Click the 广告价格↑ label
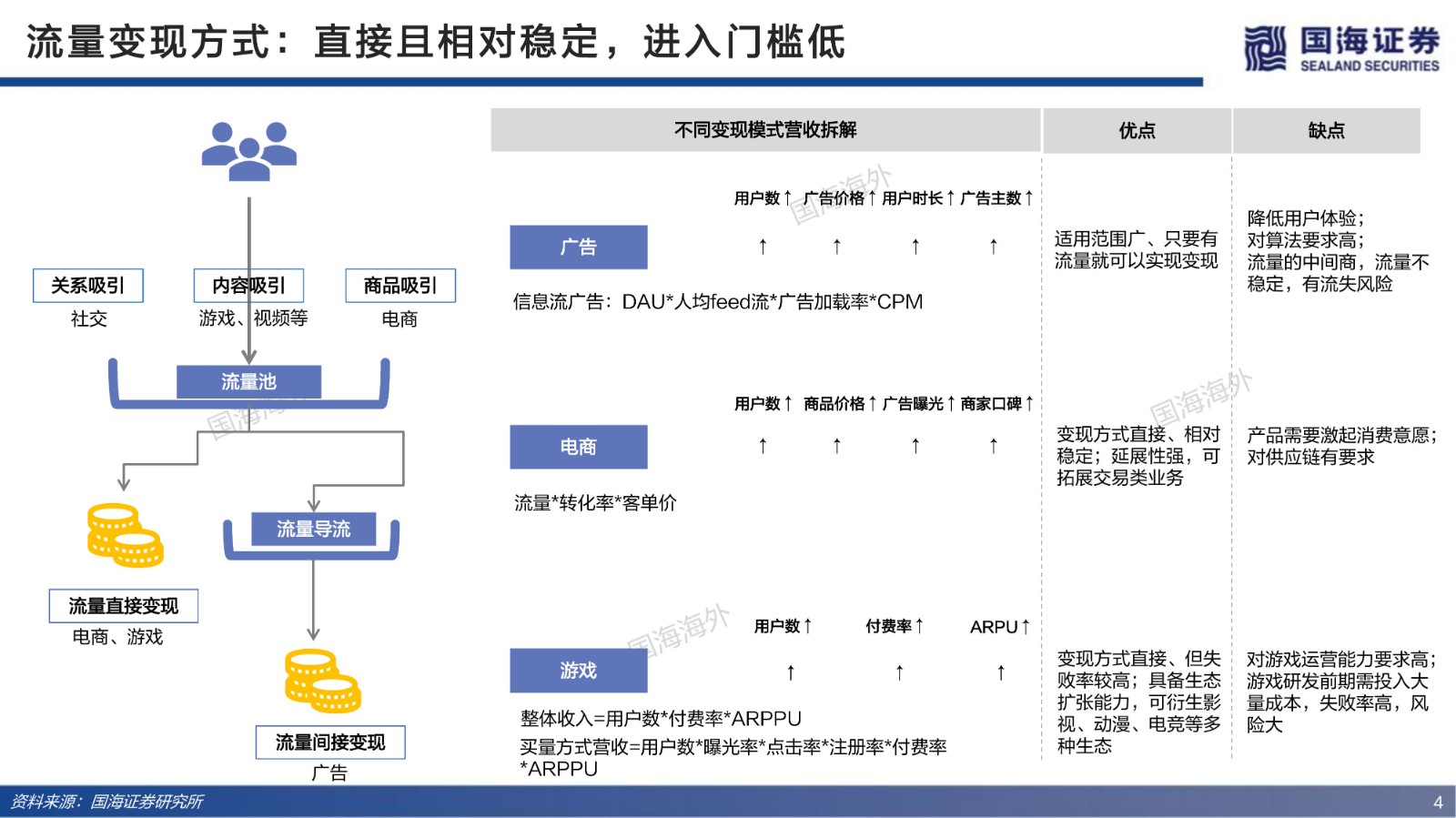This screenshot has height=818, width=1456. [x=840, y=198]
